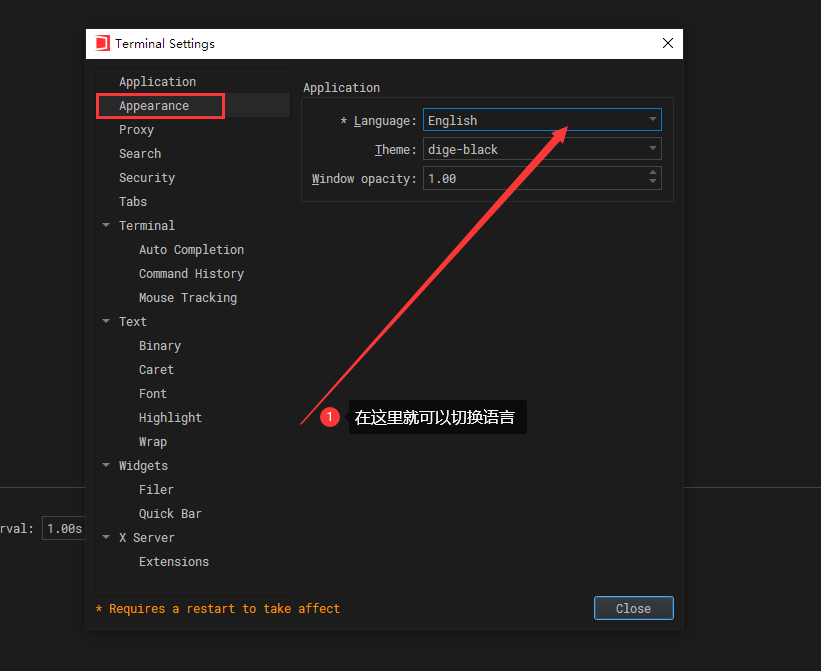
Task: Increase Window opacity with the up stepper
Action: tap(655, 174)
